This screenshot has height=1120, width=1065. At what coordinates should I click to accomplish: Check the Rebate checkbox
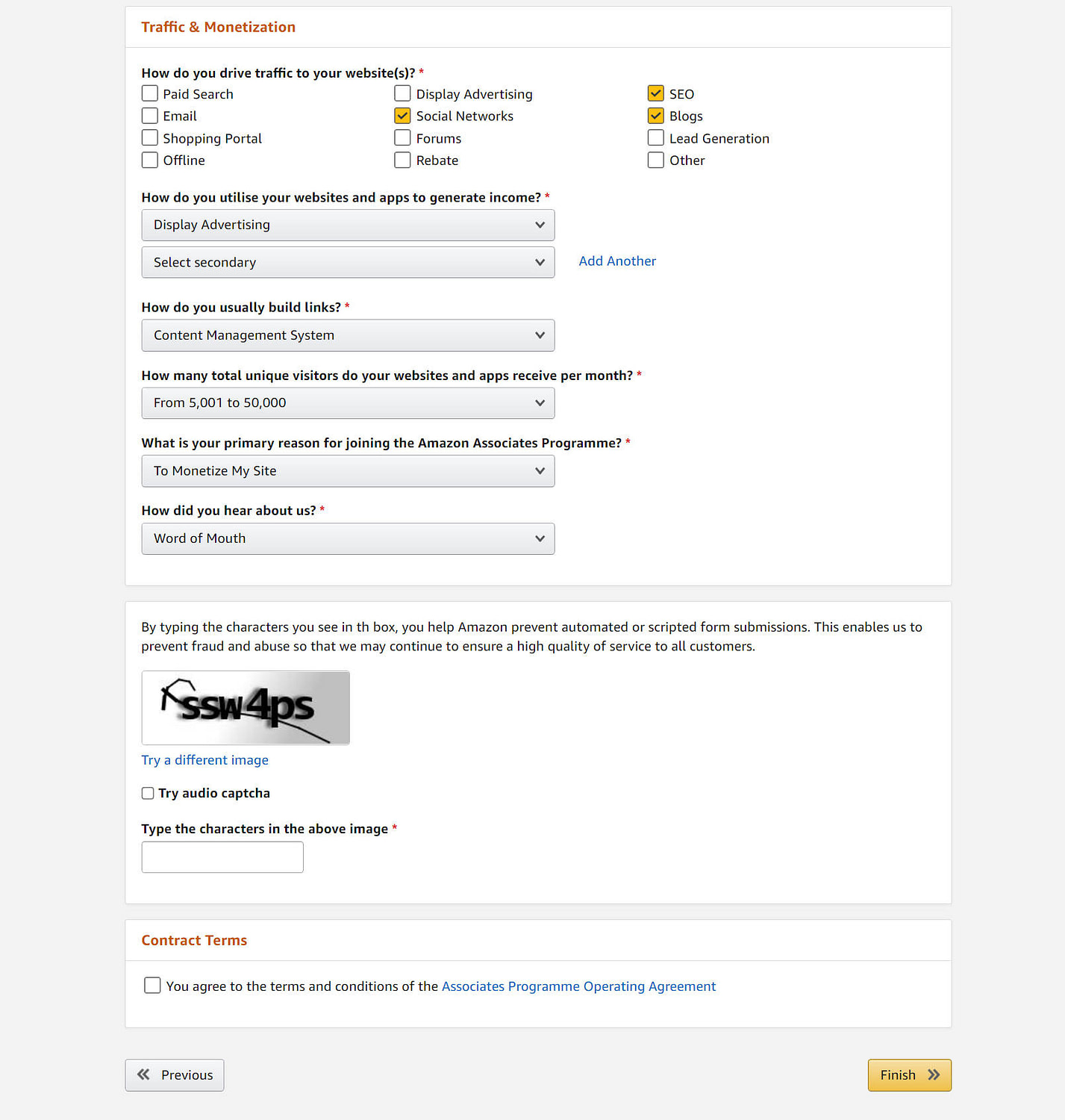[402, 160]
